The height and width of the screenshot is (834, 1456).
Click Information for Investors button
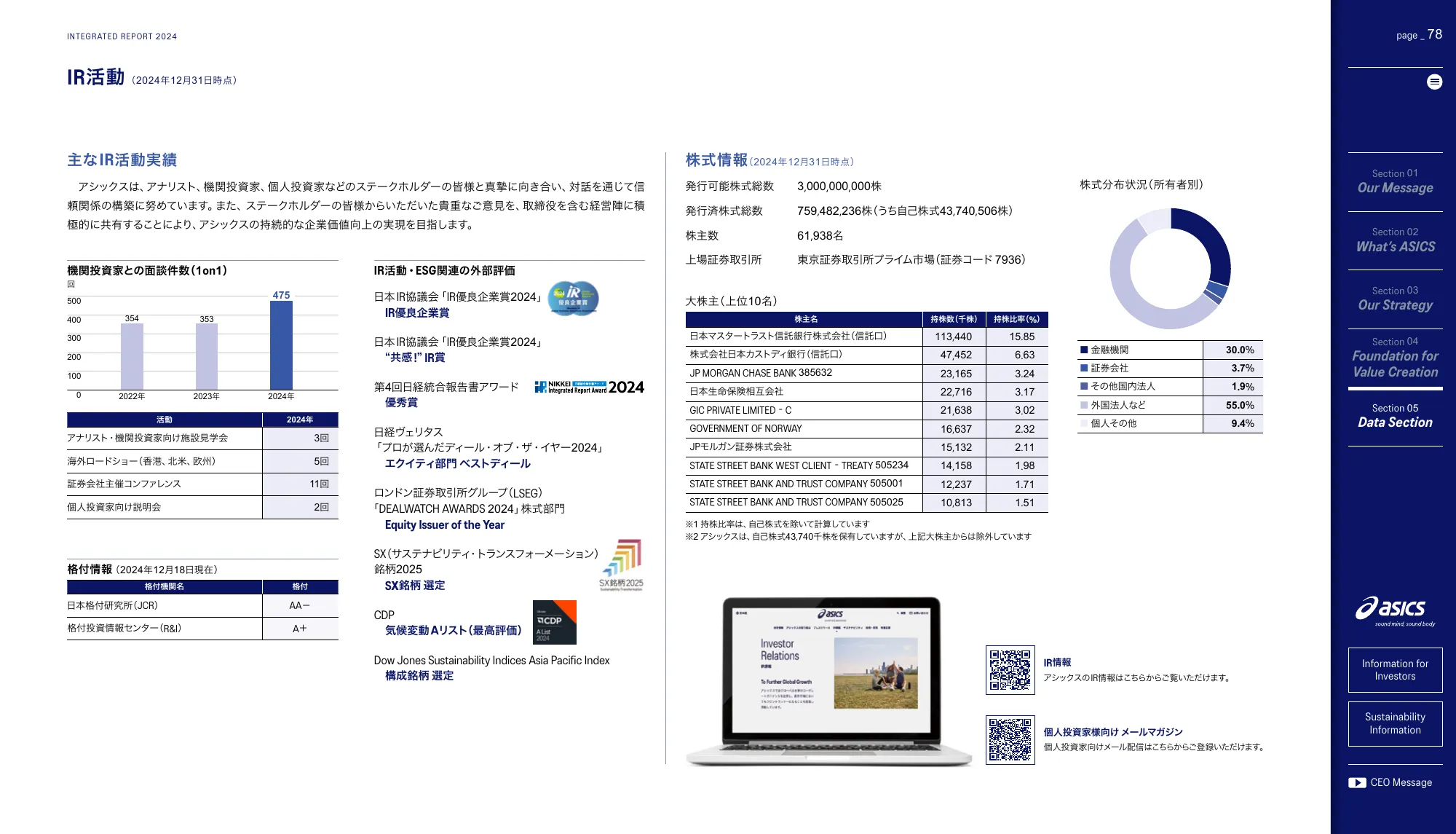pos(1395,669)
